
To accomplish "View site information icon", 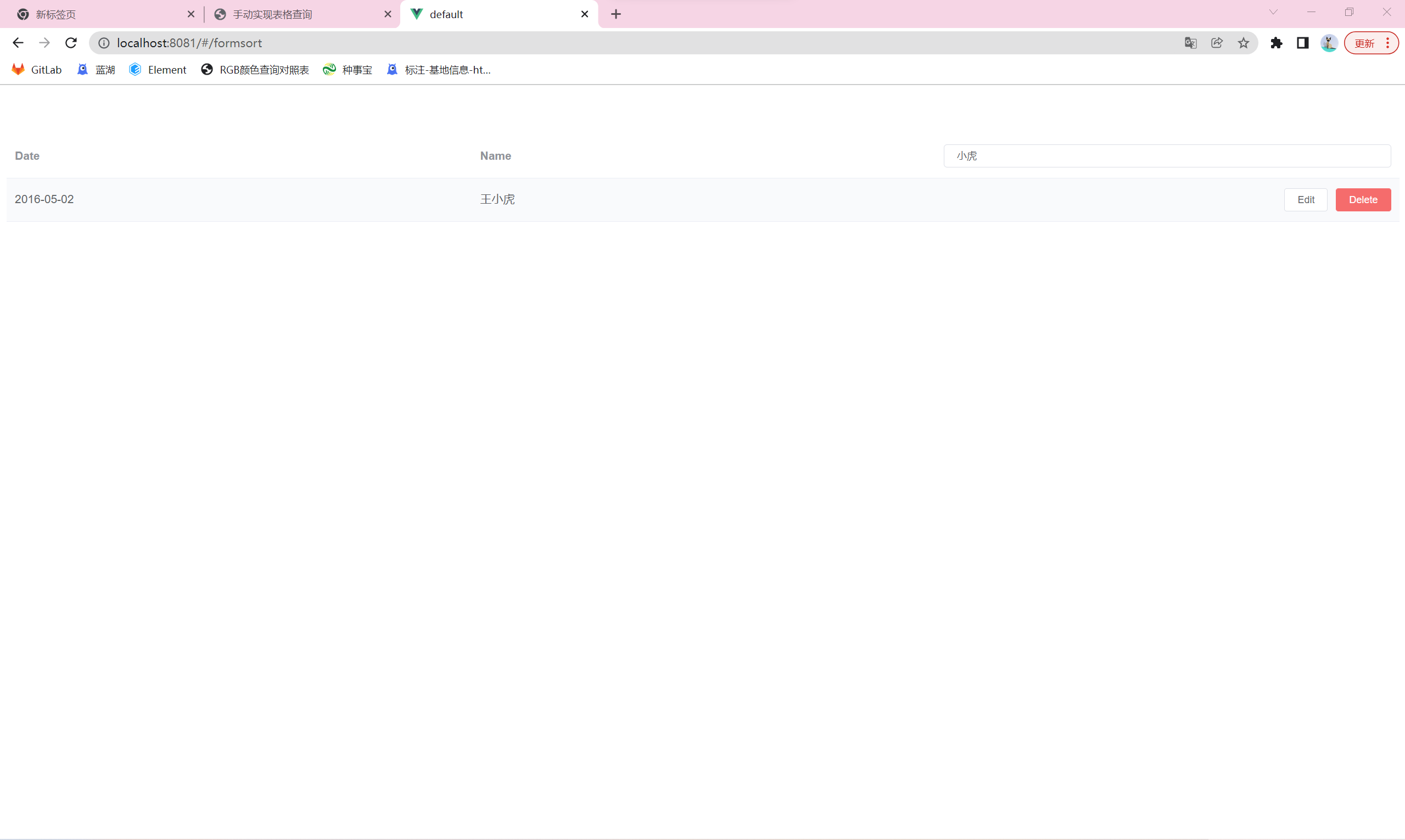I will [x=104, y=43].
